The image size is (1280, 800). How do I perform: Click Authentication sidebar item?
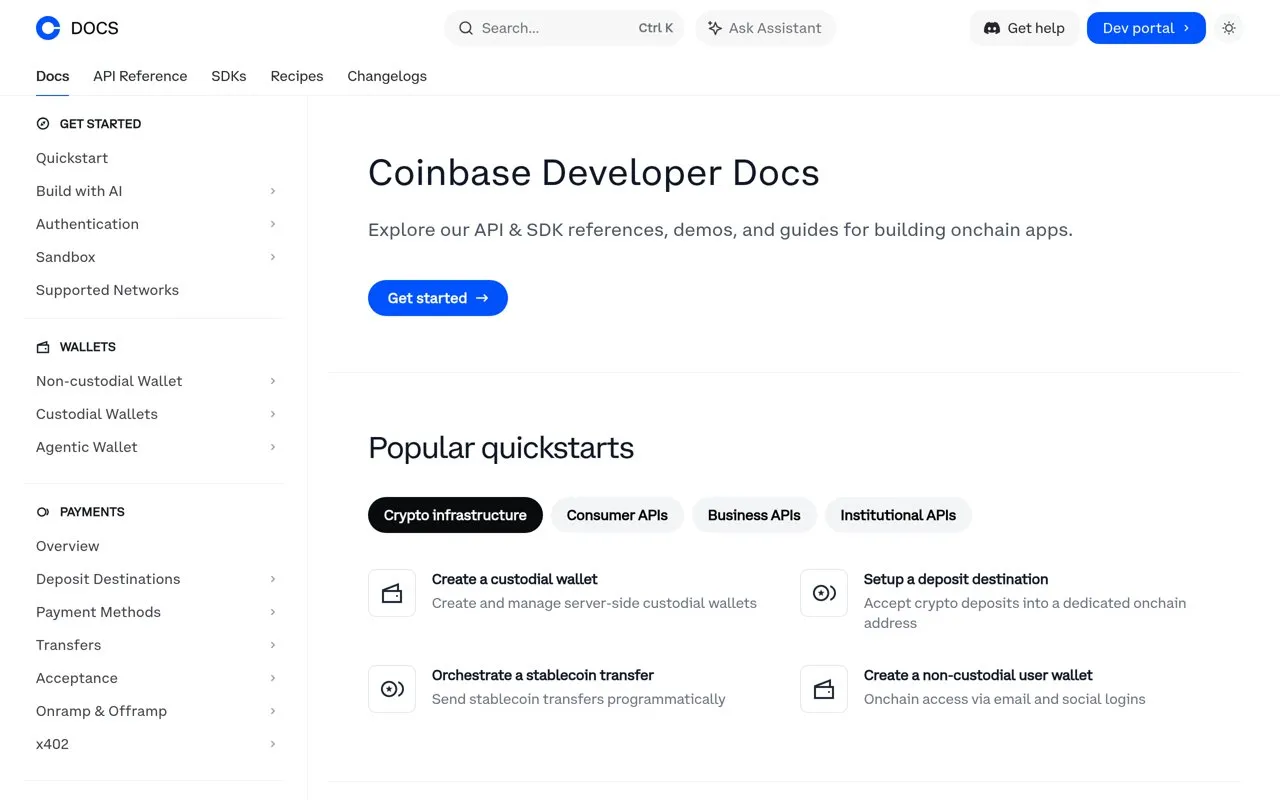coord(155,224)
